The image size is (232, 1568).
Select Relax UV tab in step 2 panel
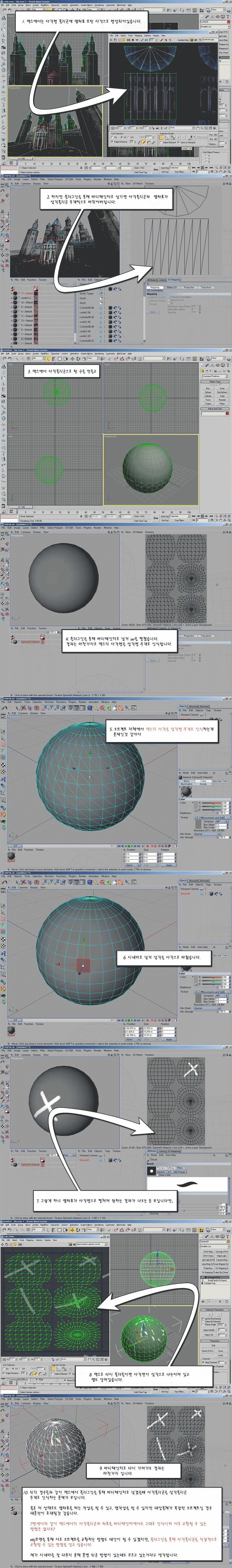coord(172,287)
